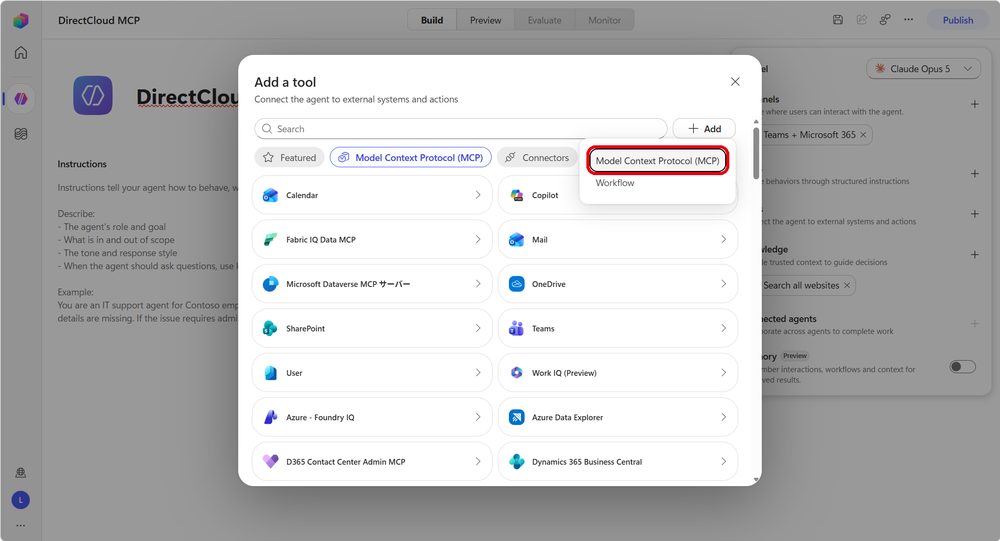The width and height of the screenshot is (1000, 541).
Task: Select the Monitor tab
Action: pos(604,20)
